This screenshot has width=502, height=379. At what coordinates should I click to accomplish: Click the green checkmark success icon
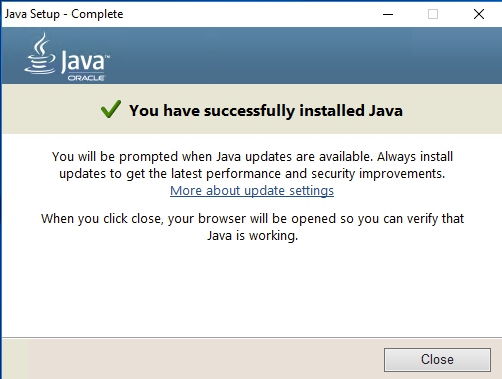[111, 109]
